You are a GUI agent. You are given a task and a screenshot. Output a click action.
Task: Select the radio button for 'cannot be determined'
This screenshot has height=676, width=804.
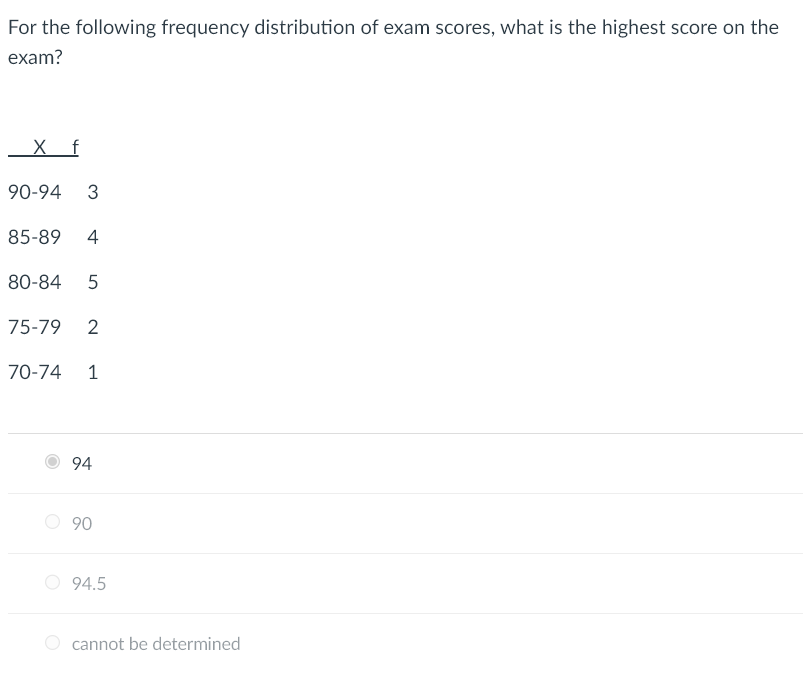pyautogui.click(x=52, y=642)
